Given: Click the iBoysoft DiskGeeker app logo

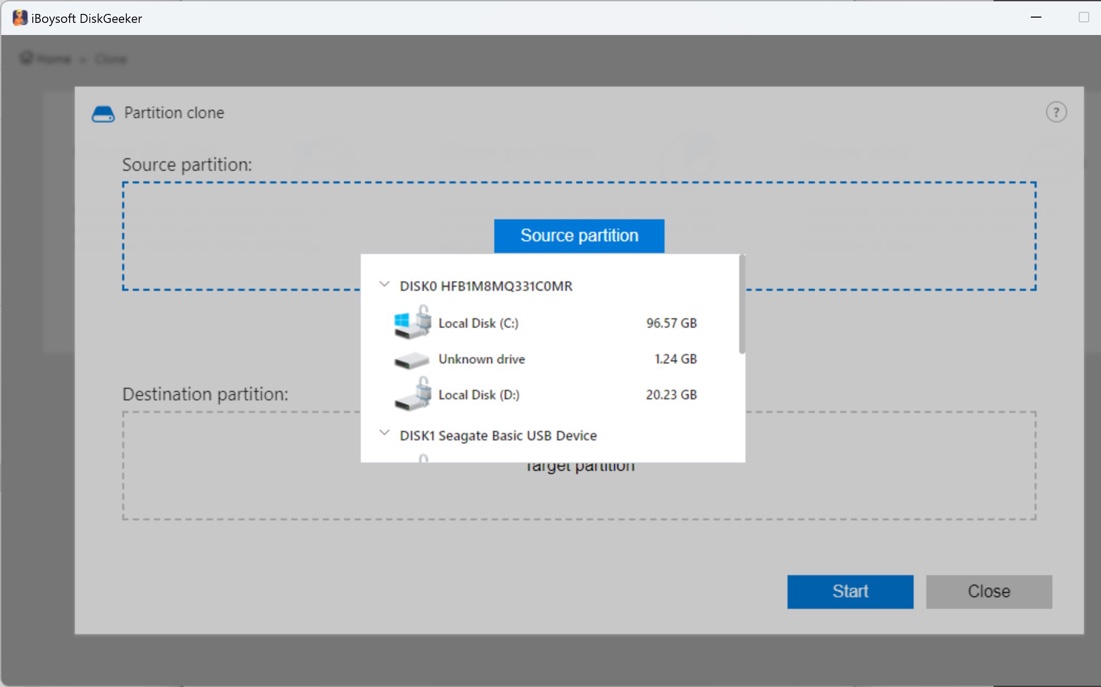Looking at the screenshot, I should click(x=20, y=18).
